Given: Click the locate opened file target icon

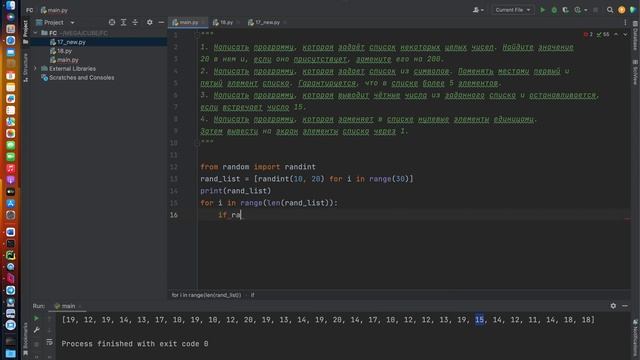Looking at the screenshot, I should tap(112, 22).
